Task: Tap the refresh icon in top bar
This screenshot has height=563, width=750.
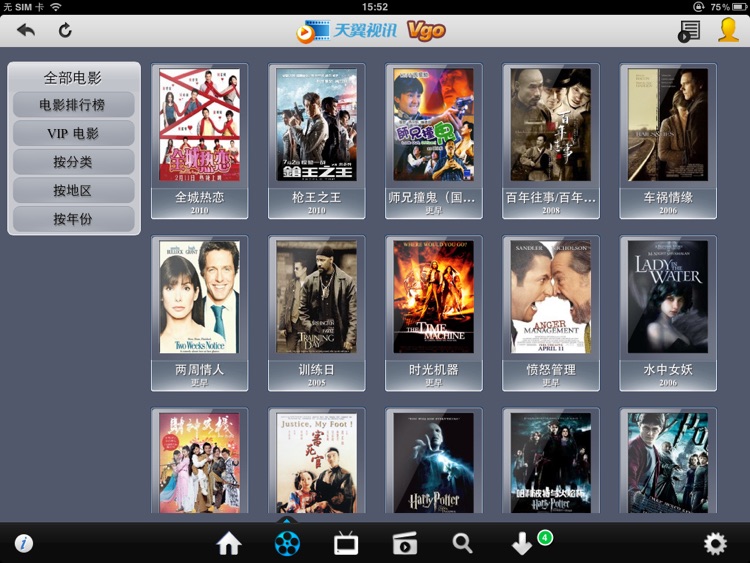Action: click(65, 31)
